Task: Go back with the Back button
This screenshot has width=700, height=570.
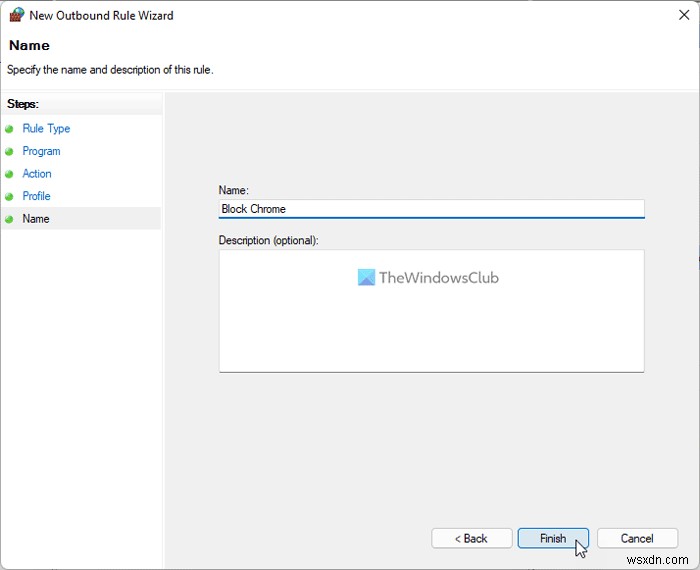Action: pos(471,538)
